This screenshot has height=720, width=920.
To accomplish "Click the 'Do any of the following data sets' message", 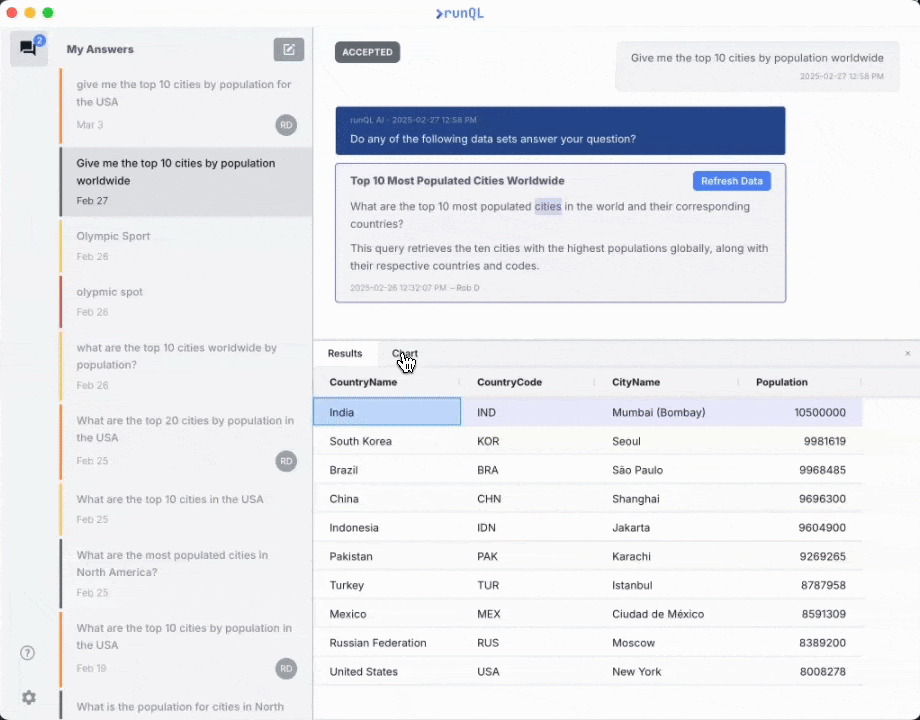I will click(560, 131).
